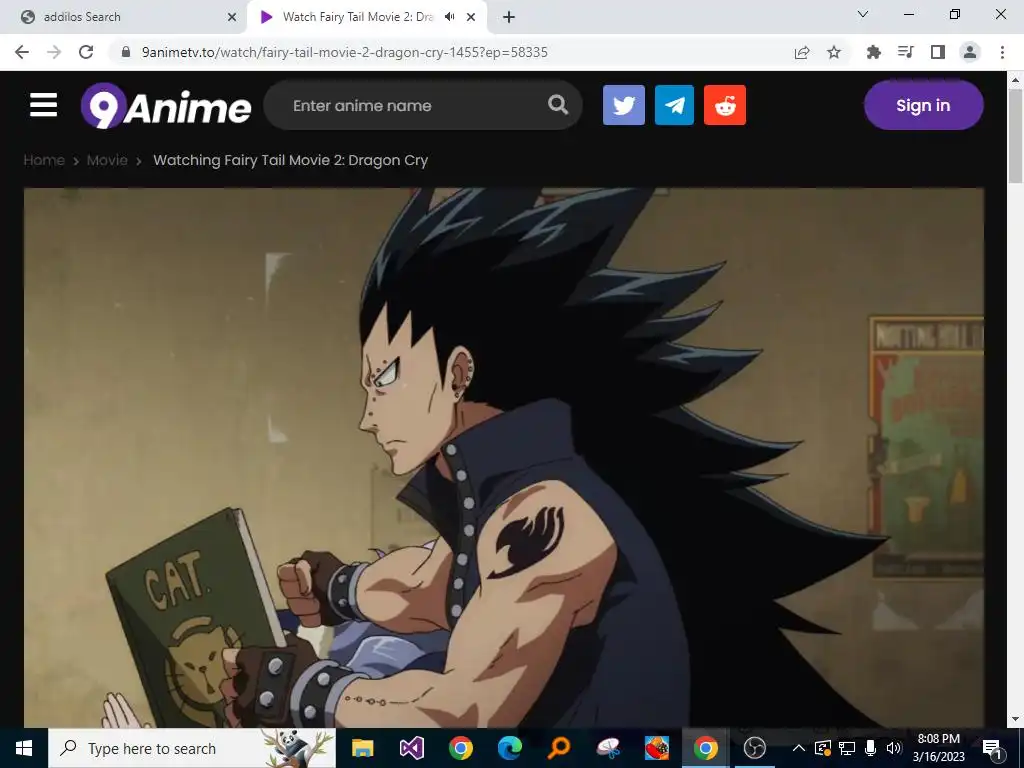This screenshot has height=768, width=1024.
Task: Open the 9Anime hamburger menu
Action: [x=43, y=105]
